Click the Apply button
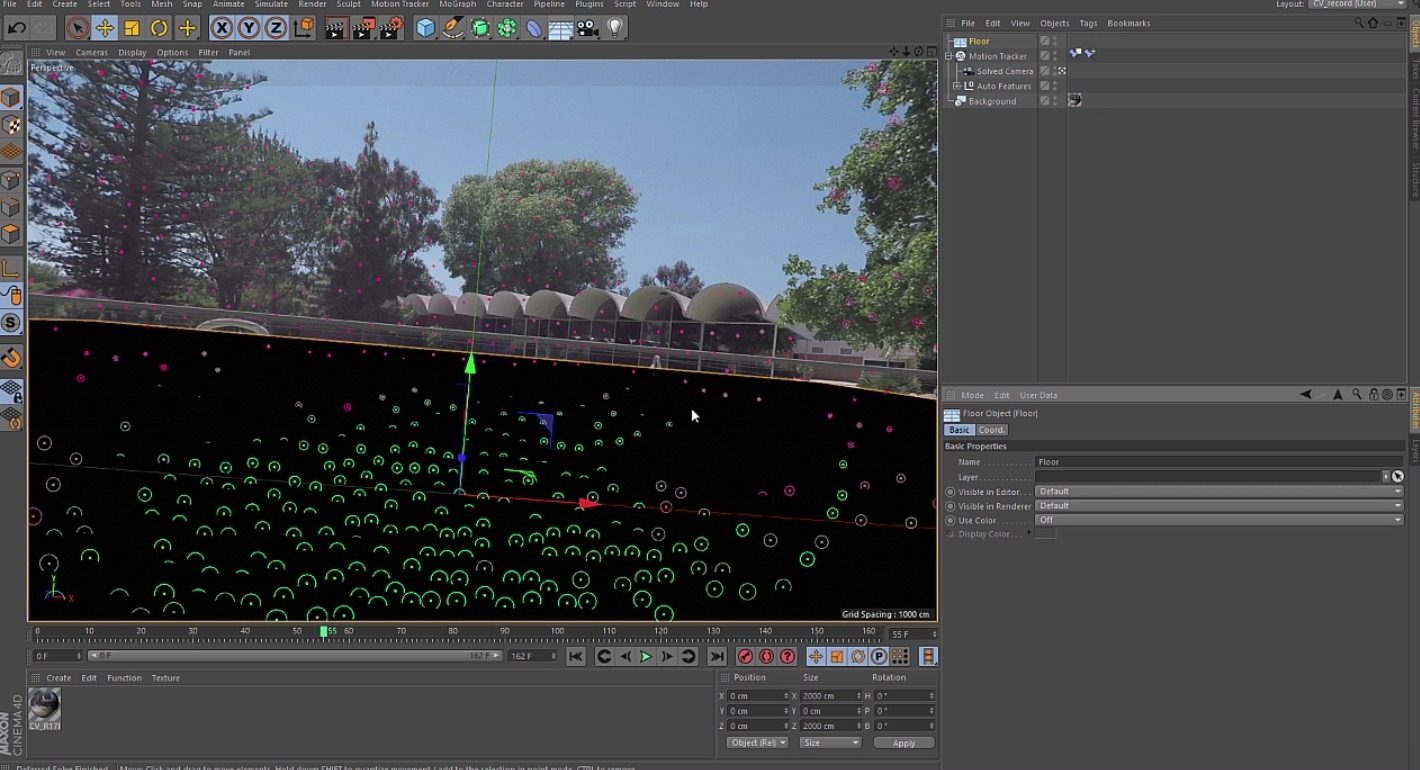1420x770 pixels. [x=904, y=743]
